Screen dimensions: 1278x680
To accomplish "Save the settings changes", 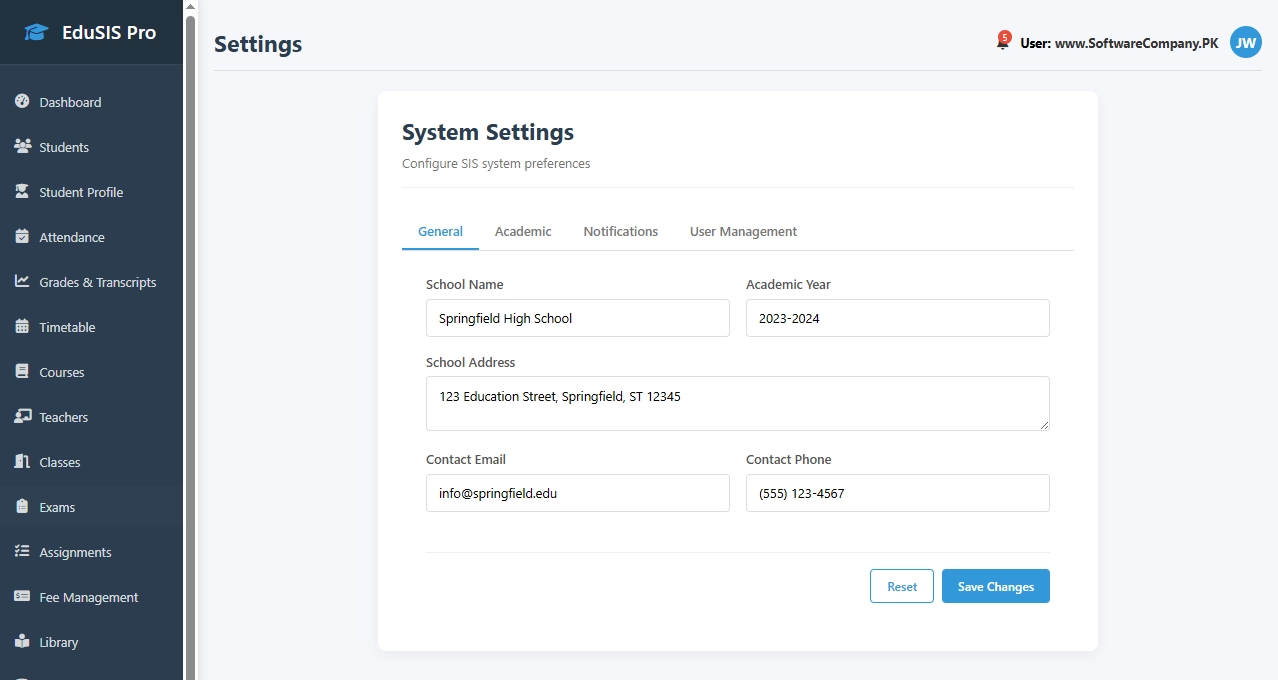I will 995,586.
